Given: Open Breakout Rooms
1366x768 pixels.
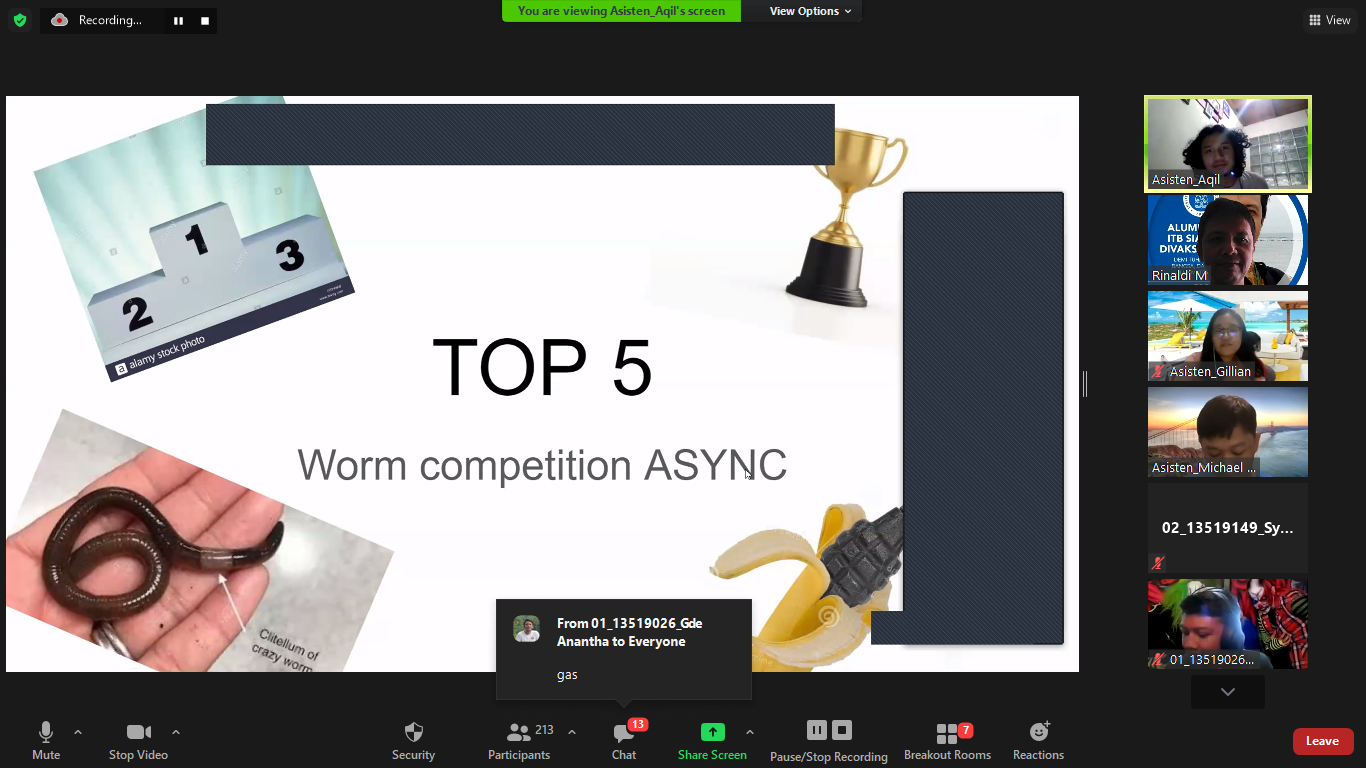Looking at the screenshot, I should pos(947,741).
